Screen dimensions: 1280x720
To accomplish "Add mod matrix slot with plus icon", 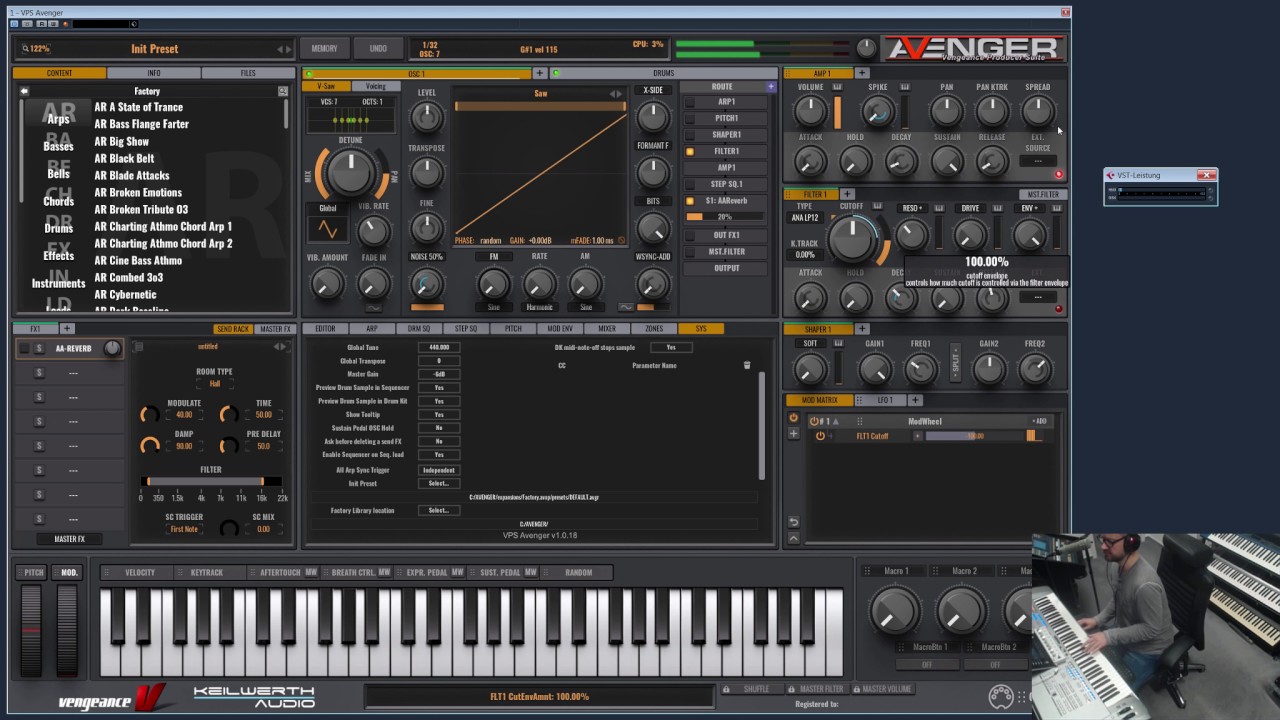I will [793, 434].
